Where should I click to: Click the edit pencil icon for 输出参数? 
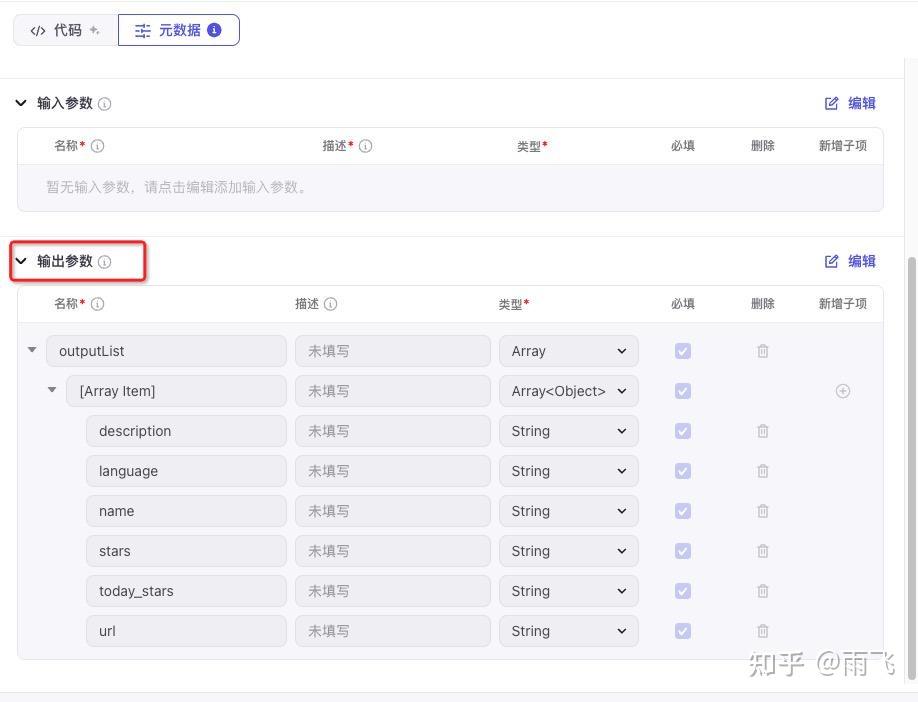coord(831,261)
